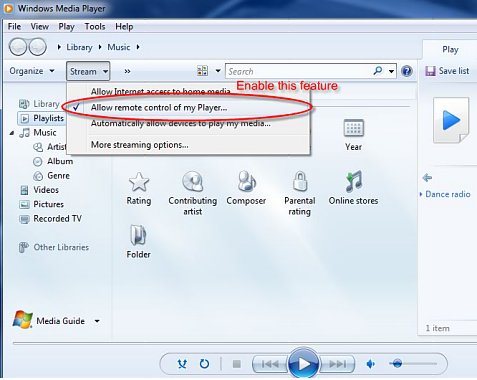Open the Folder category icon

coord(138,235)
